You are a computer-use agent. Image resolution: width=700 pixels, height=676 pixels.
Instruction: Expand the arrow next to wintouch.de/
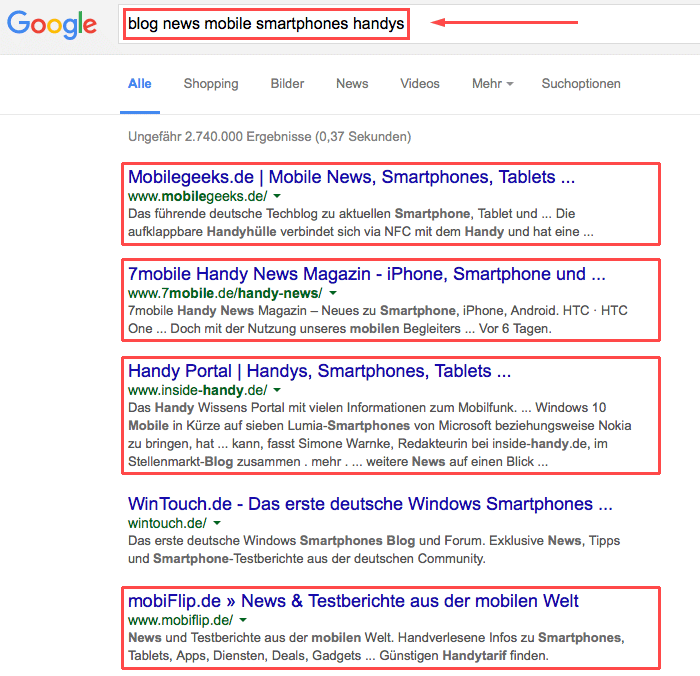tap(217, 523)
